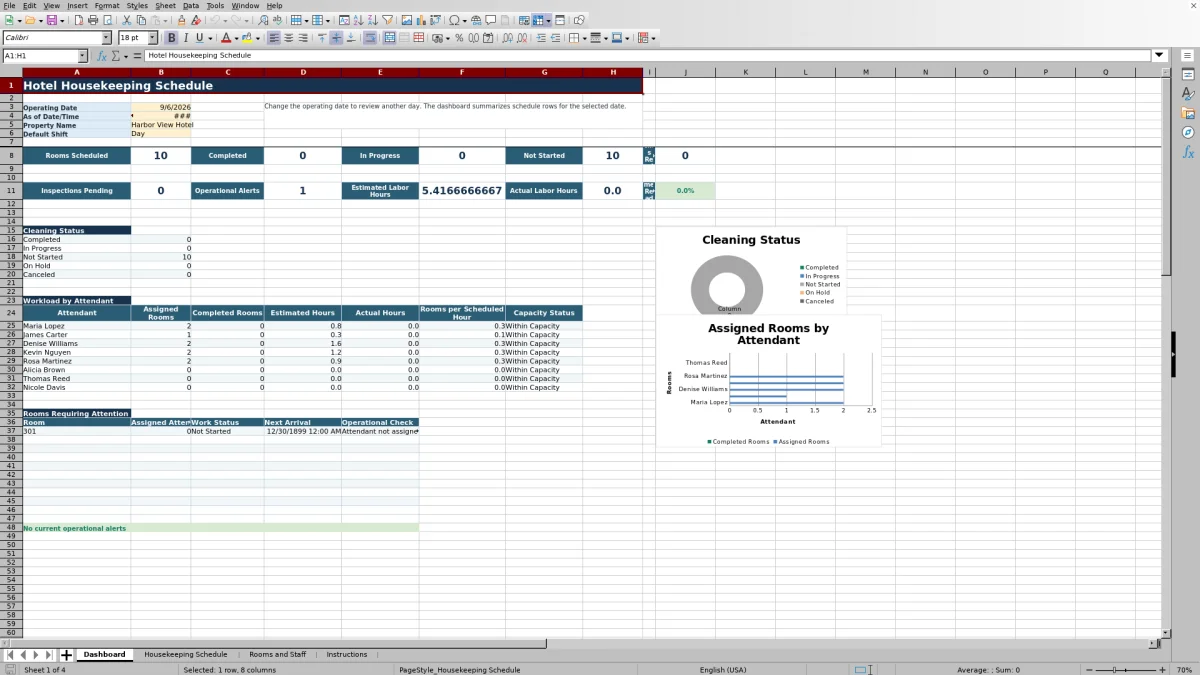Image resolution: width=1200 pixels, height=675 pixels.
Task: Click the Sort Descending icon
Action: 372,20
